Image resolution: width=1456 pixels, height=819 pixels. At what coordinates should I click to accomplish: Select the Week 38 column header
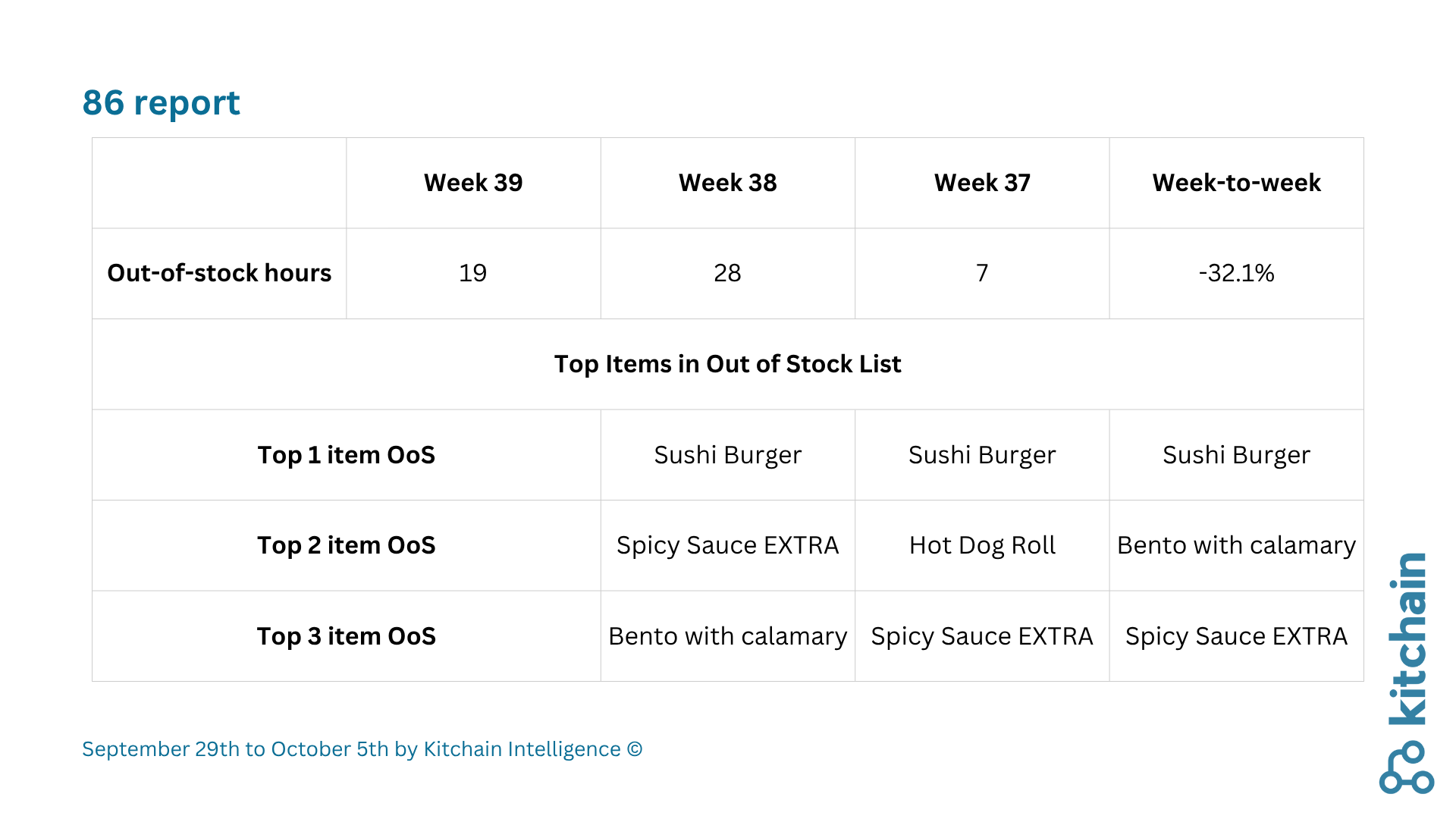727,183
